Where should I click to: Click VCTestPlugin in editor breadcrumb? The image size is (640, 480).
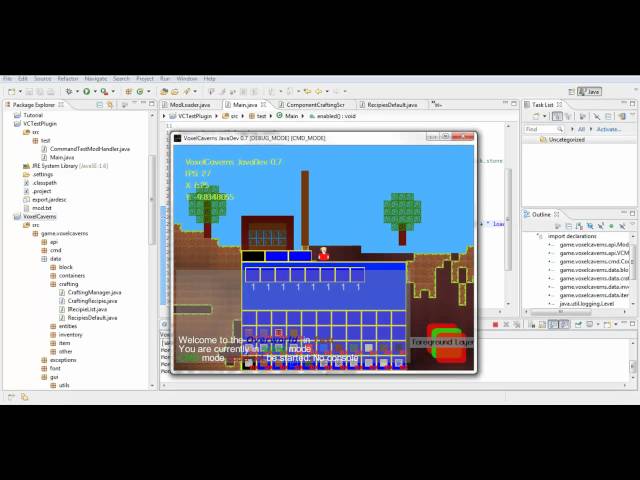[195, 116]
